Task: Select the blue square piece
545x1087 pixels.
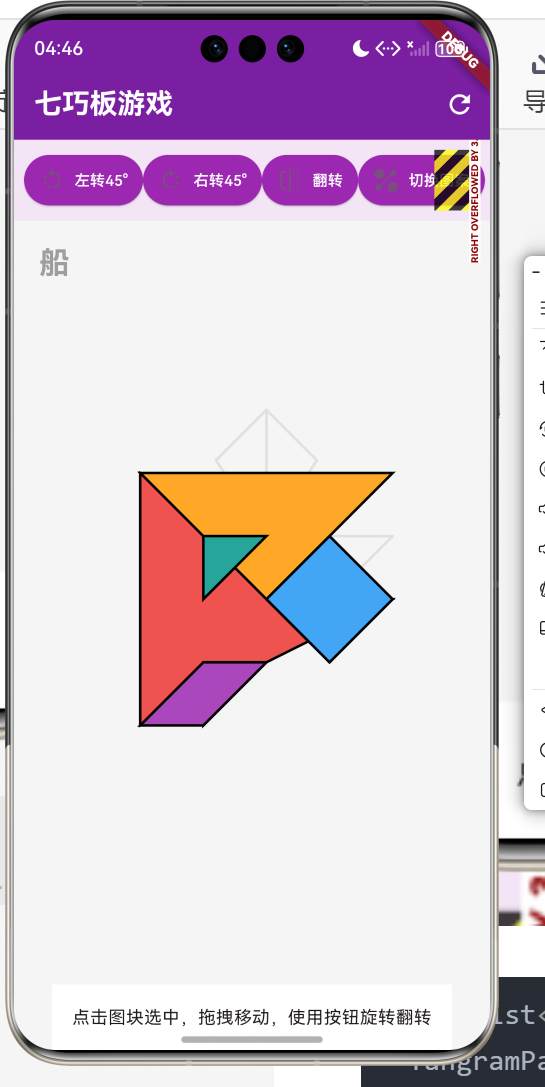Action: point(330,599)
